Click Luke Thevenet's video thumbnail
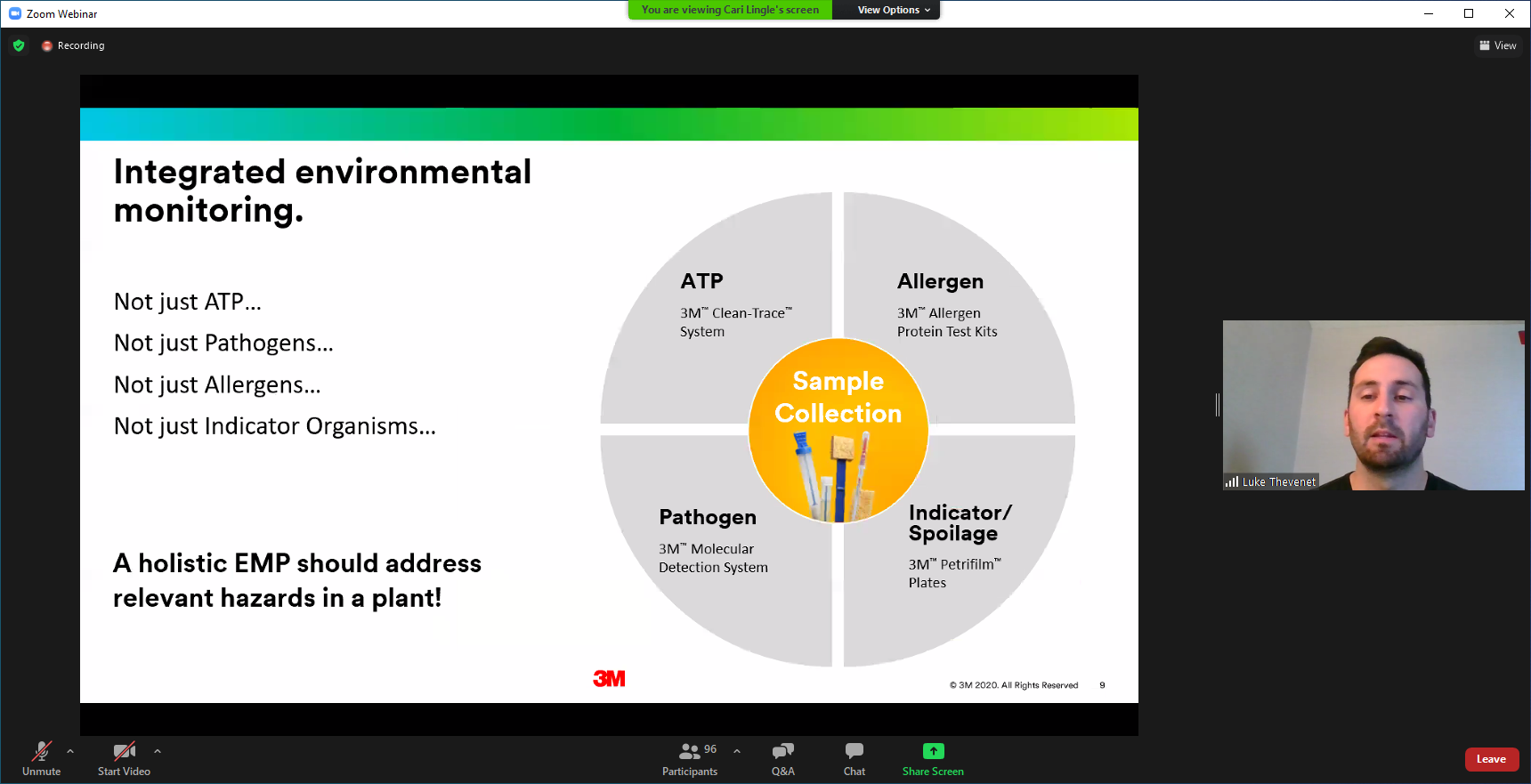This screenshot has width=1531, height=784. point(1373,405)
